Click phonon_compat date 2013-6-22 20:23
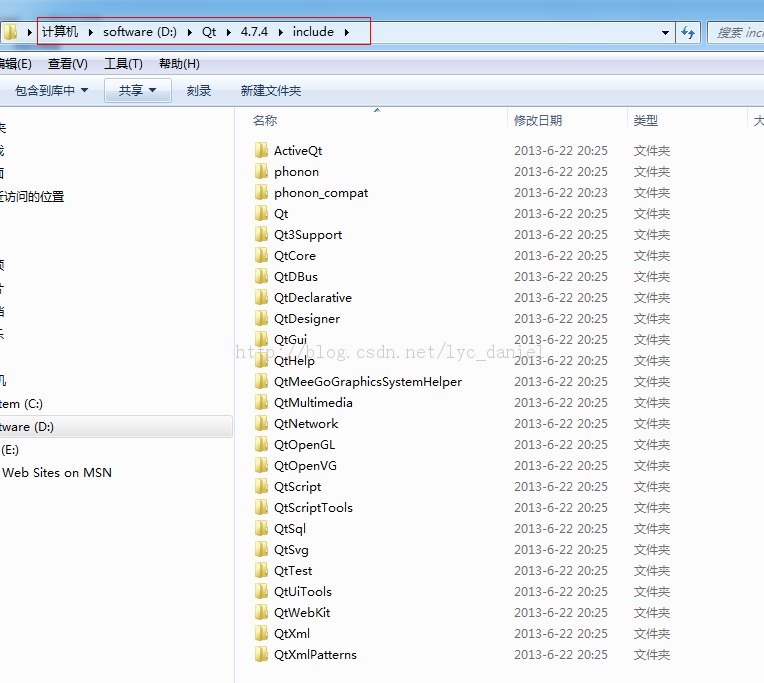The image size is (764, 683). [561, 192]
